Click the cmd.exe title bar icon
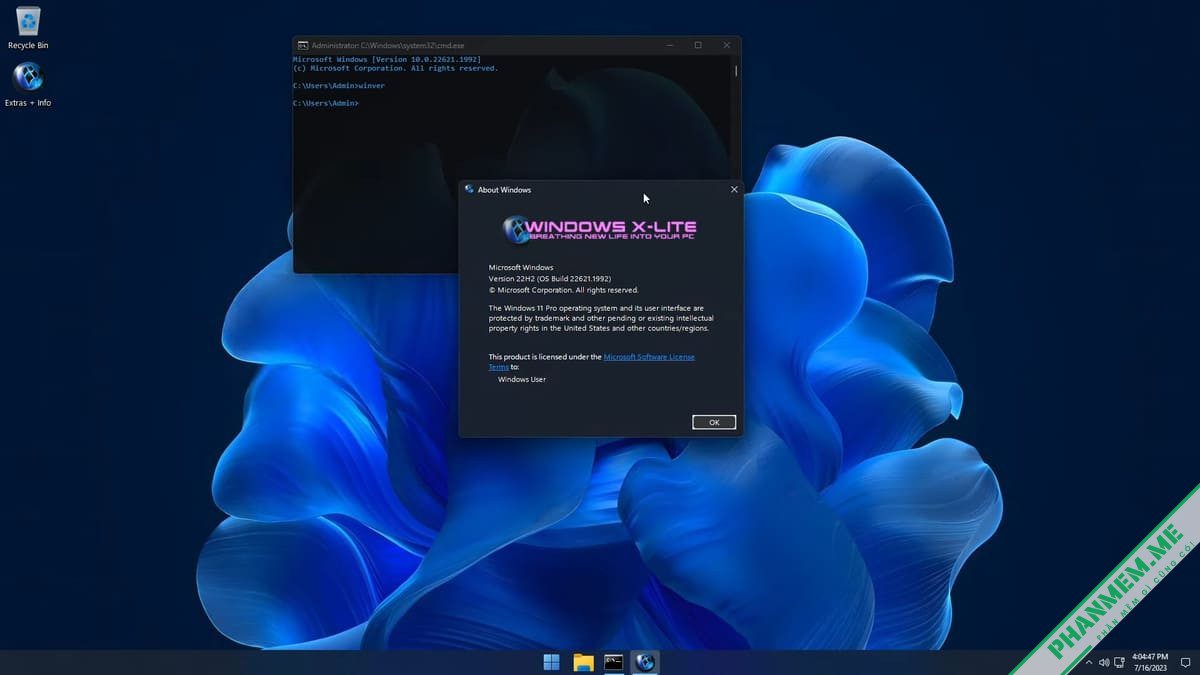1200x675 pixels. click(303, 45)
